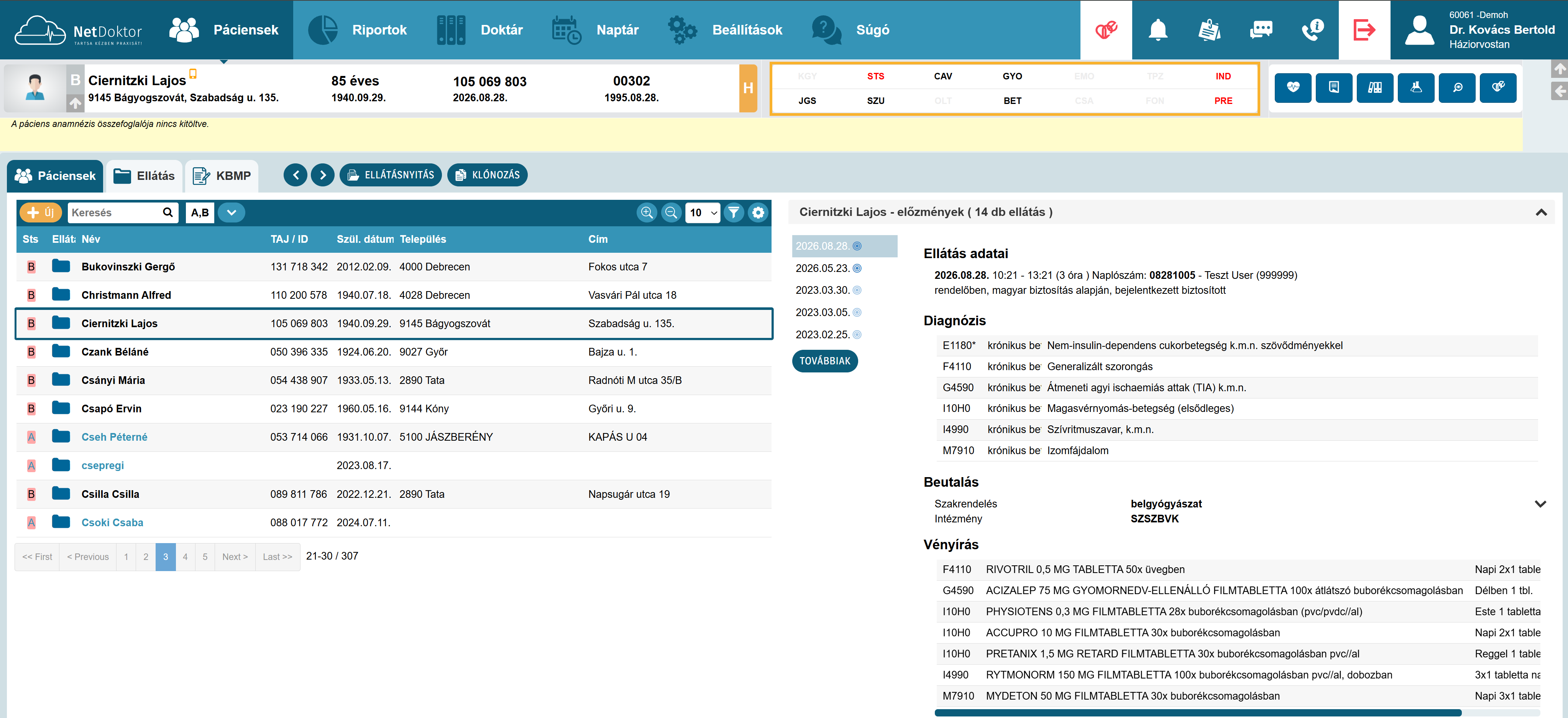Screen dimensions: 1568x718
Task: Go to next patient arrow button
Action: (x=323, y=175)
